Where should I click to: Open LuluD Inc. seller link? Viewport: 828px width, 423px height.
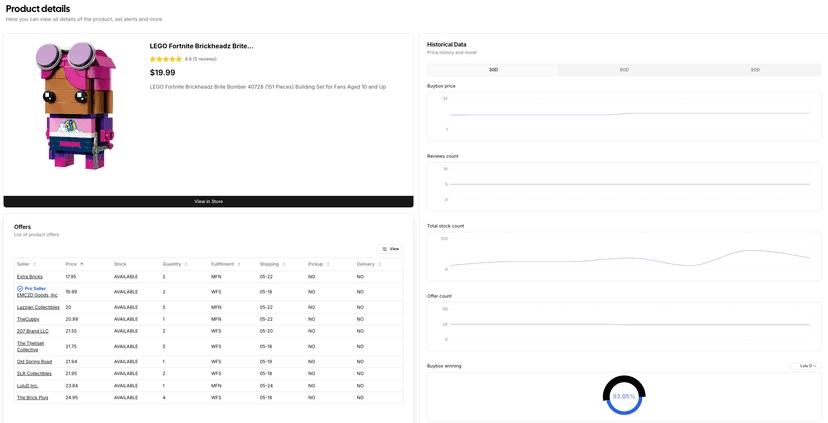click(x=27, y=386)
